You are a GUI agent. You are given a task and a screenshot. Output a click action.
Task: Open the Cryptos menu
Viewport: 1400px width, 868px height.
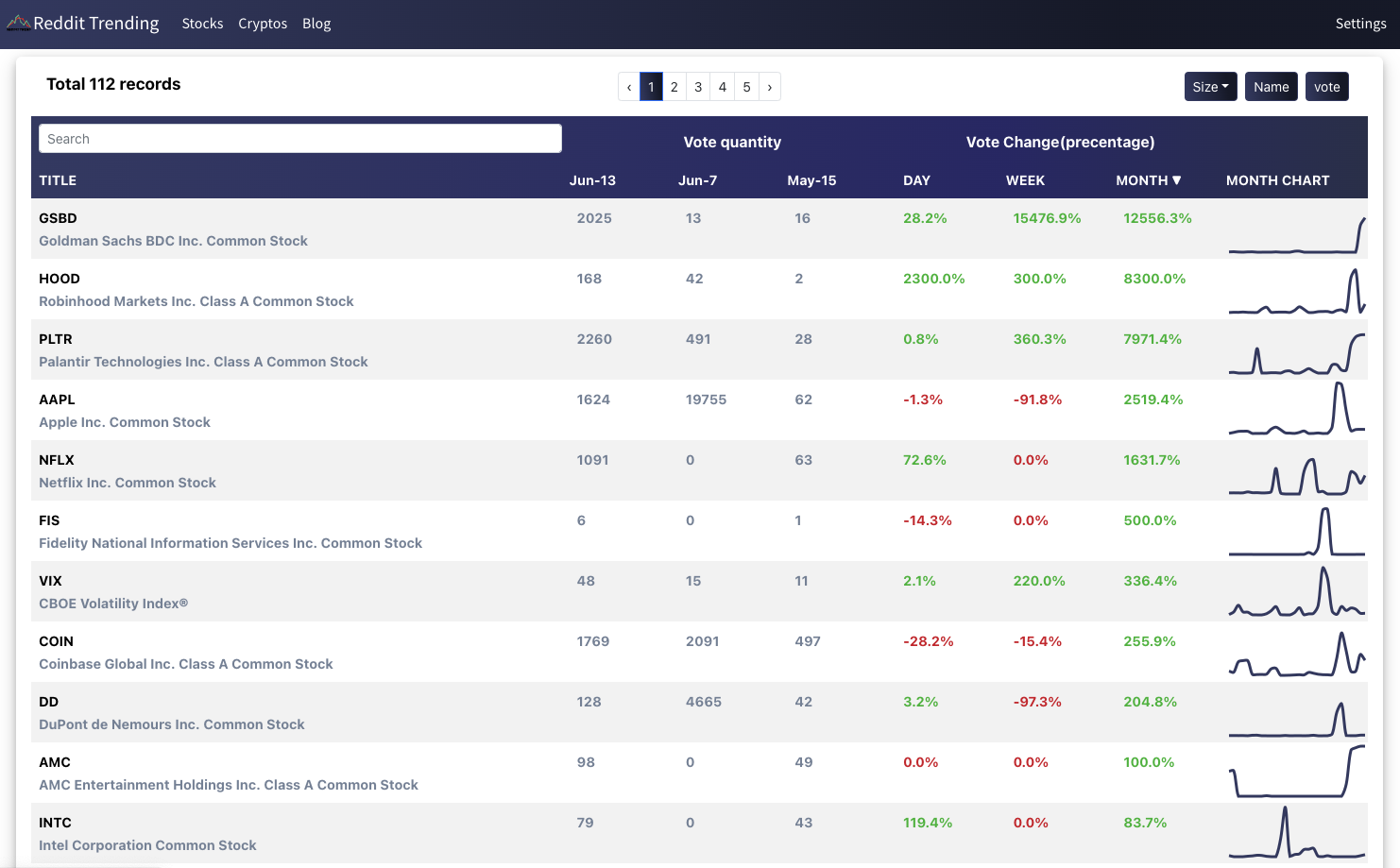(x=263, y=24)
